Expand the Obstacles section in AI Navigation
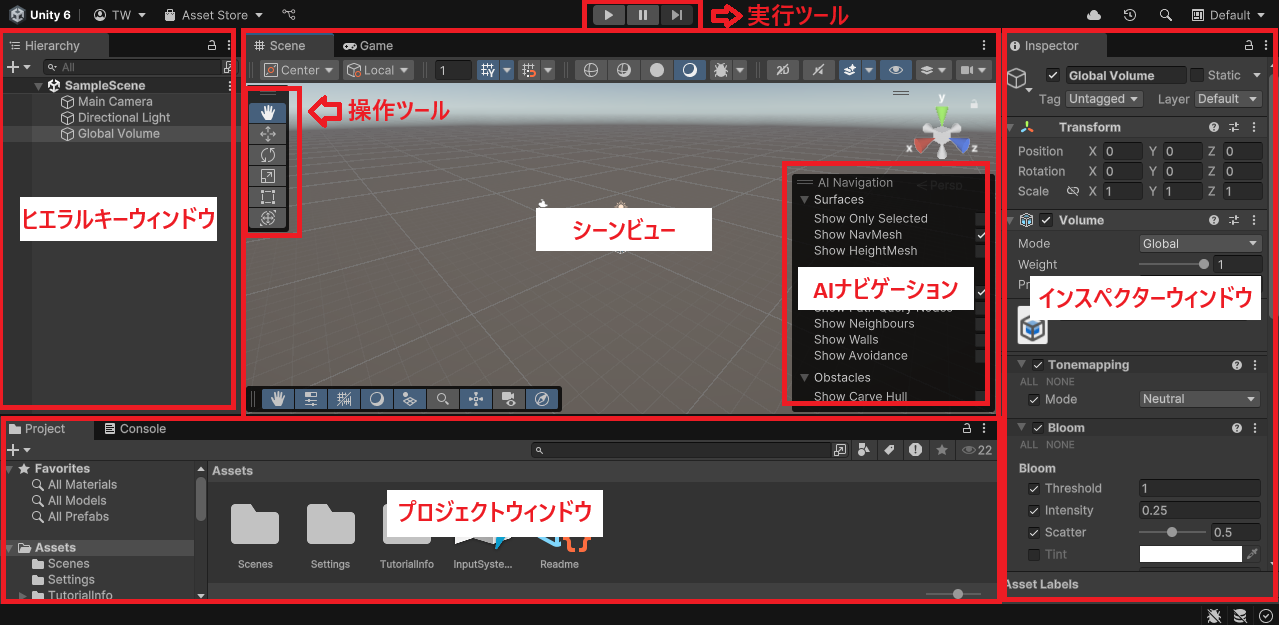Image resolution: width=1279 pixels, height=625 pixels. [x=806, y=377]
